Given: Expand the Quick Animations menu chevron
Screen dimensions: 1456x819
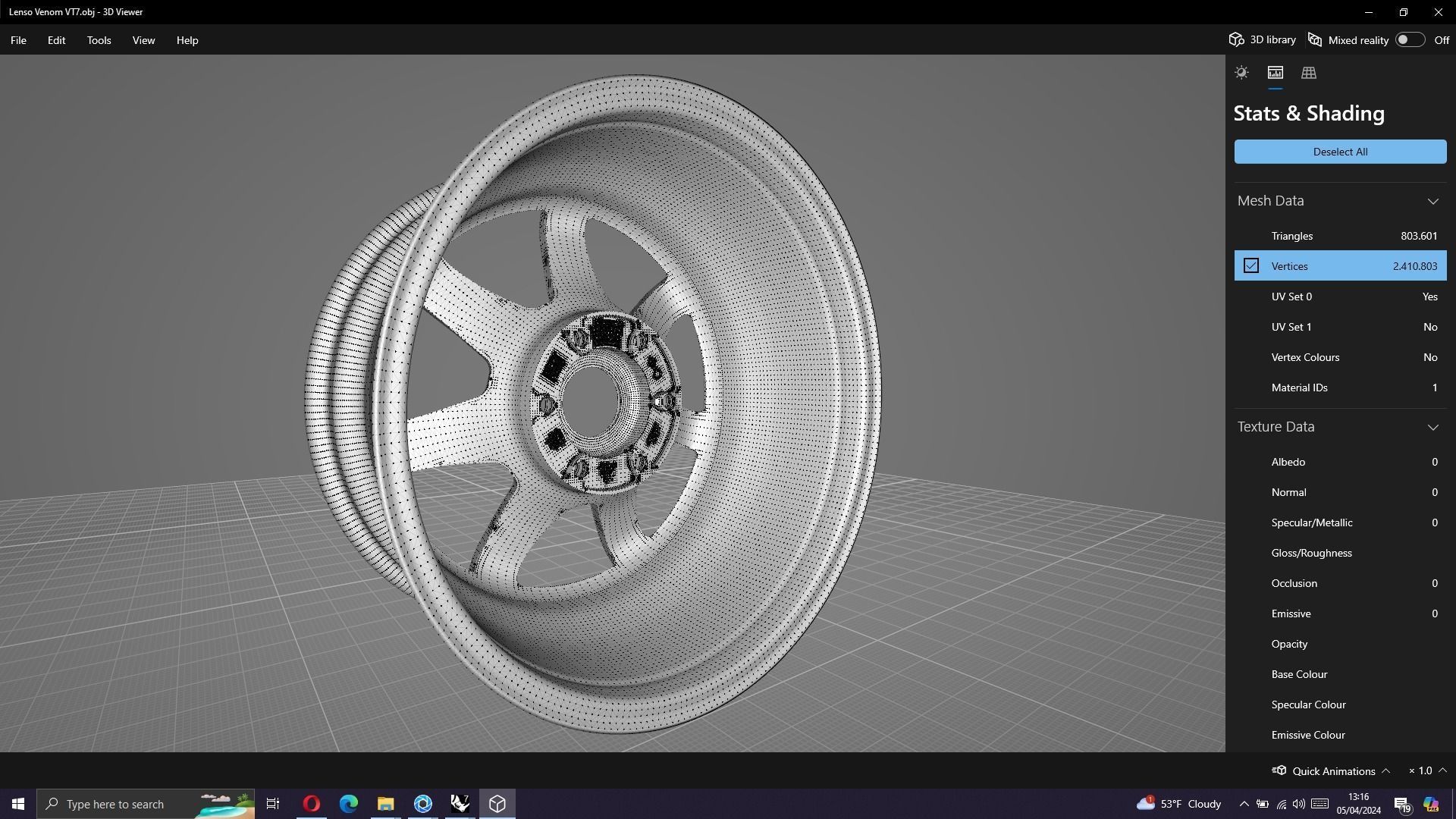Looking at the screenshot, I should [1385, 770].
